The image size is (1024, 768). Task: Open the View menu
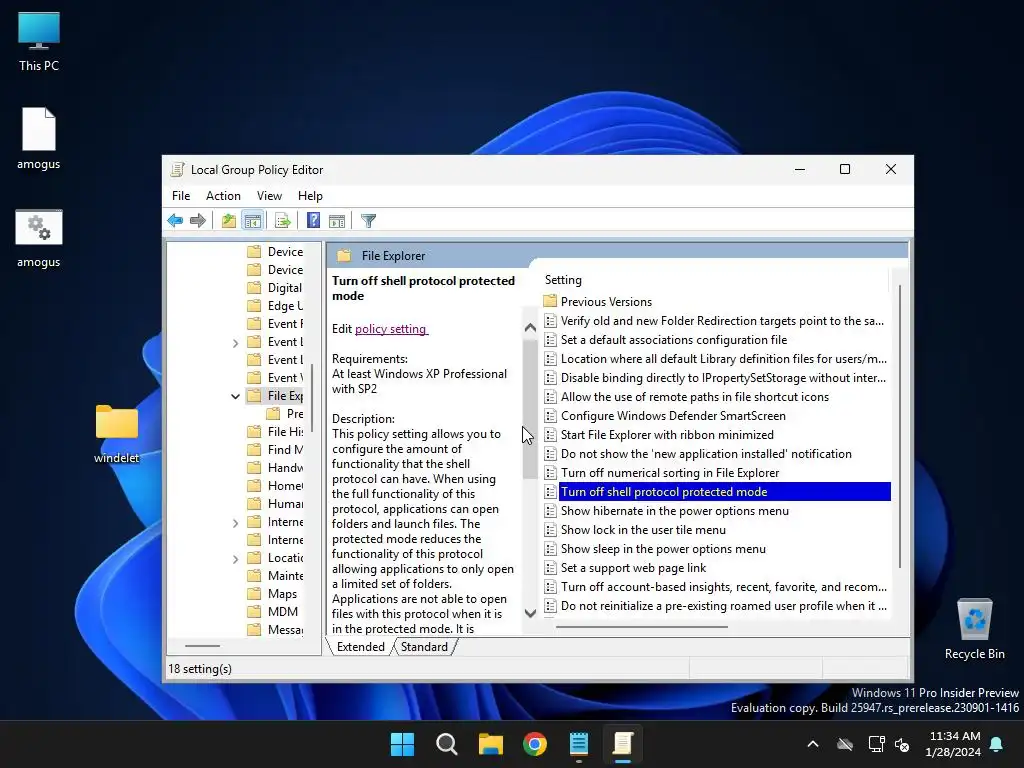[269, 196]
